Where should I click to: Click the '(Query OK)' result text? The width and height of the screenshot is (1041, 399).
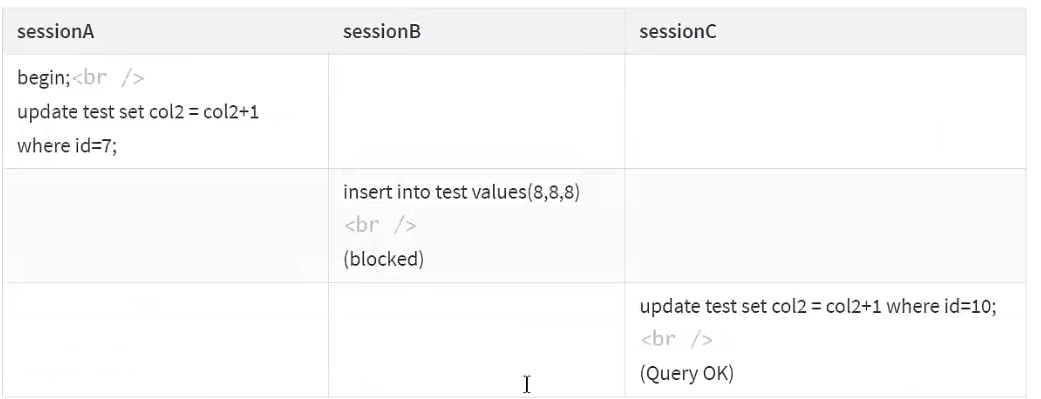pyautogui.click(x=687, y=374)
